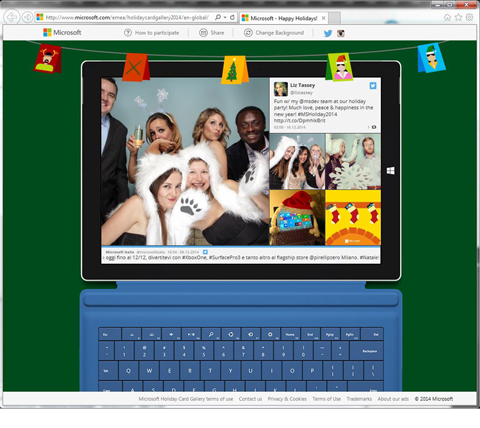Refresh the page with the reload icon
The width and height of the screenshot is (480, 428).
coord(232,17)
